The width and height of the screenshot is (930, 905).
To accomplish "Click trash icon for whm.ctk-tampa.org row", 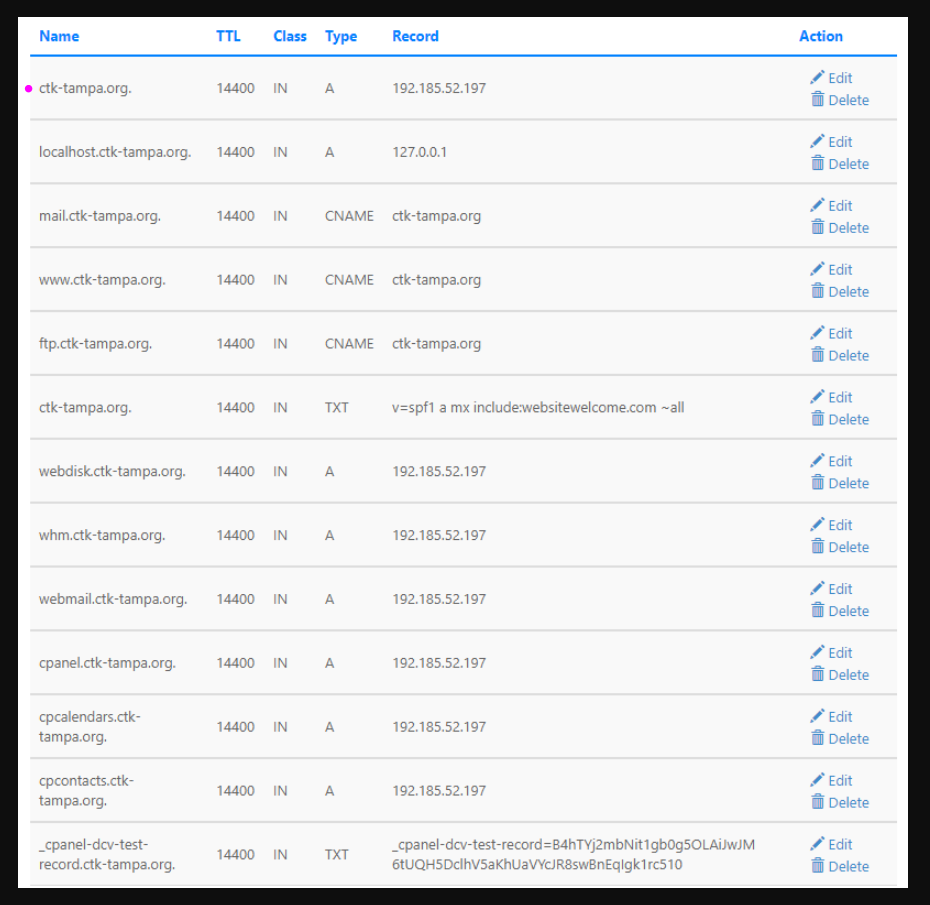I will [x=817, y=547].
